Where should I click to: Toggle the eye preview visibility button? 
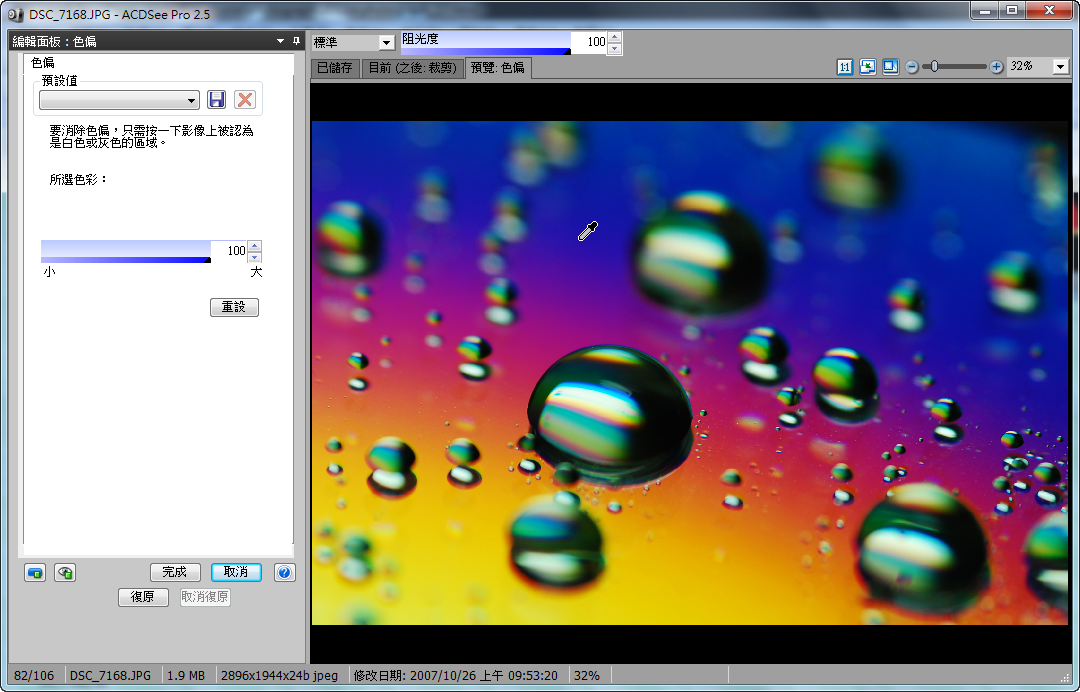(65, 573)
